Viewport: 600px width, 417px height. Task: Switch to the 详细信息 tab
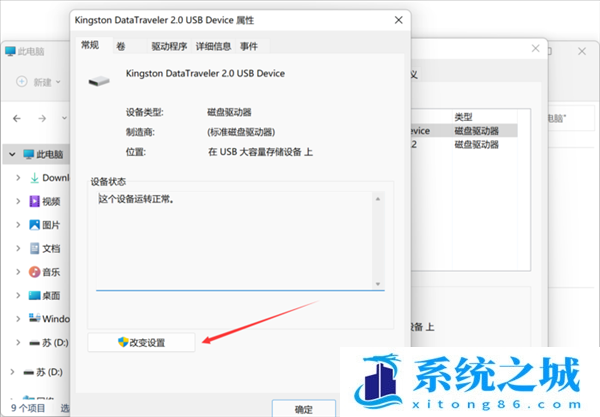(x=213, y=46)
